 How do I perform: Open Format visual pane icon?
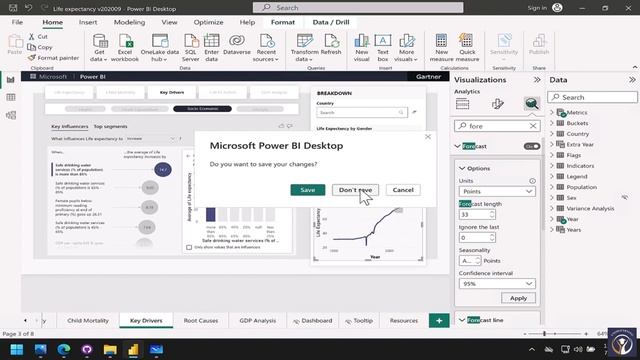tap(497, 104)
